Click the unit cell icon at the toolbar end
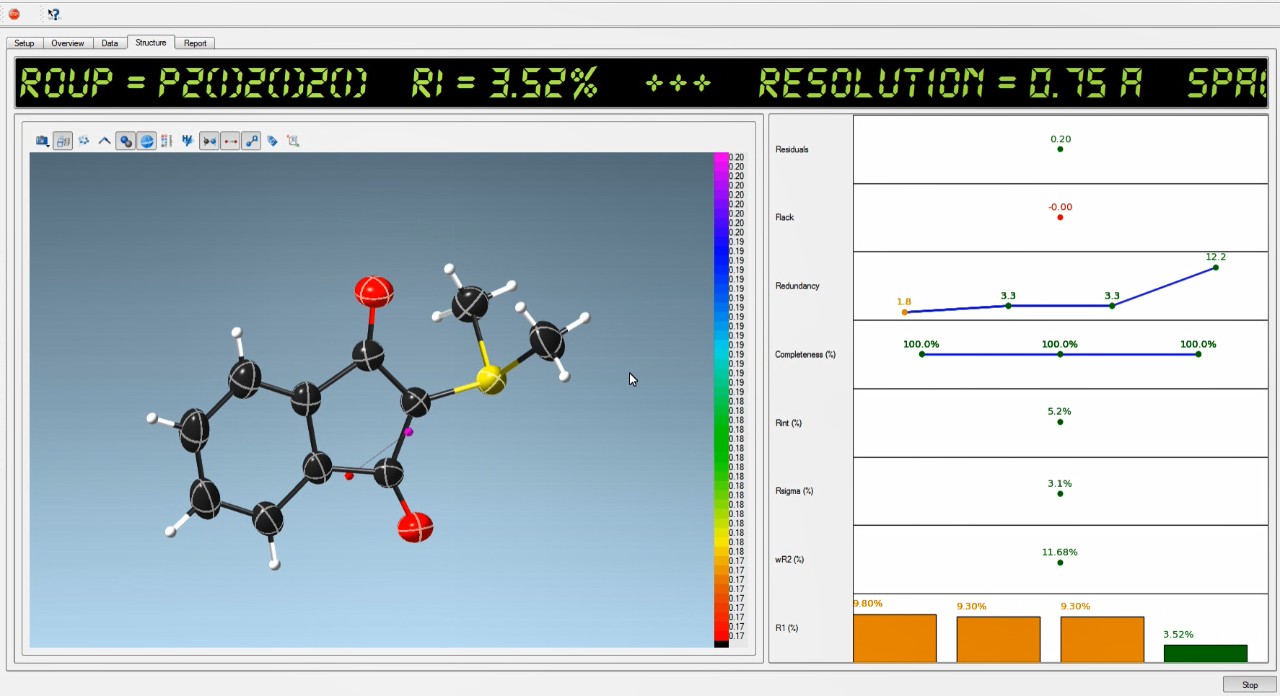 (x=293, y=140)
